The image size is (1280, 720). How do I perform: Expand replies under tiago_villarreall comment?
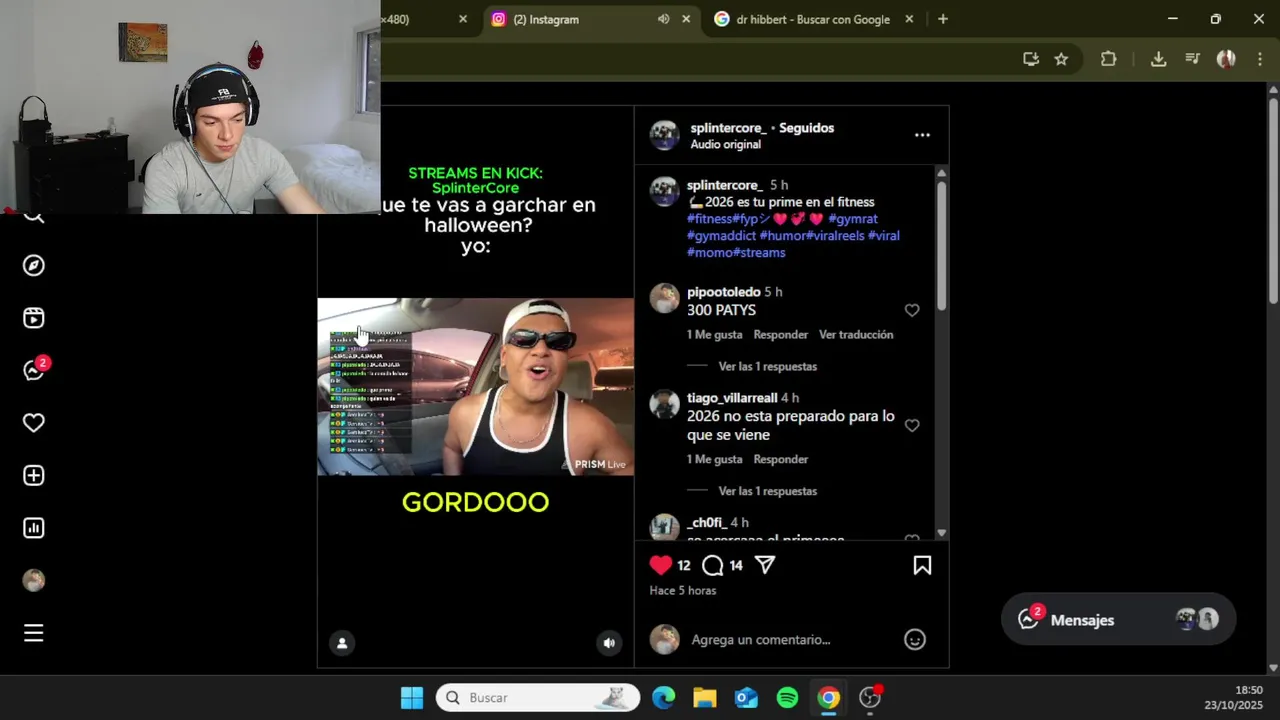pos(767,492)
